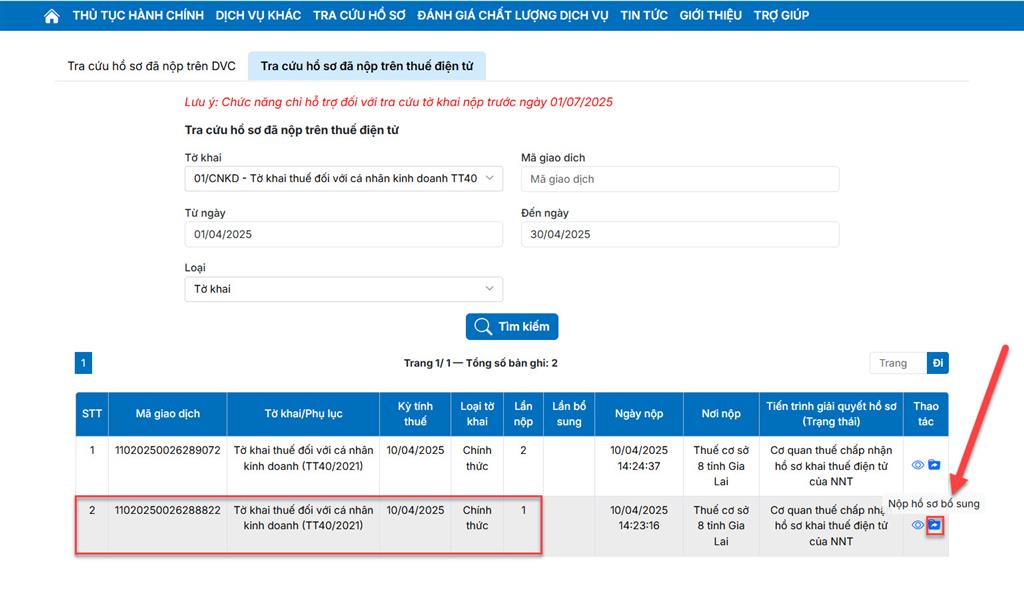Image resolution: width=1024 pixels, height=599 pixels.
Task: View details of record 11020250026289072 with eye icon
Action: [x=918, y=465]
